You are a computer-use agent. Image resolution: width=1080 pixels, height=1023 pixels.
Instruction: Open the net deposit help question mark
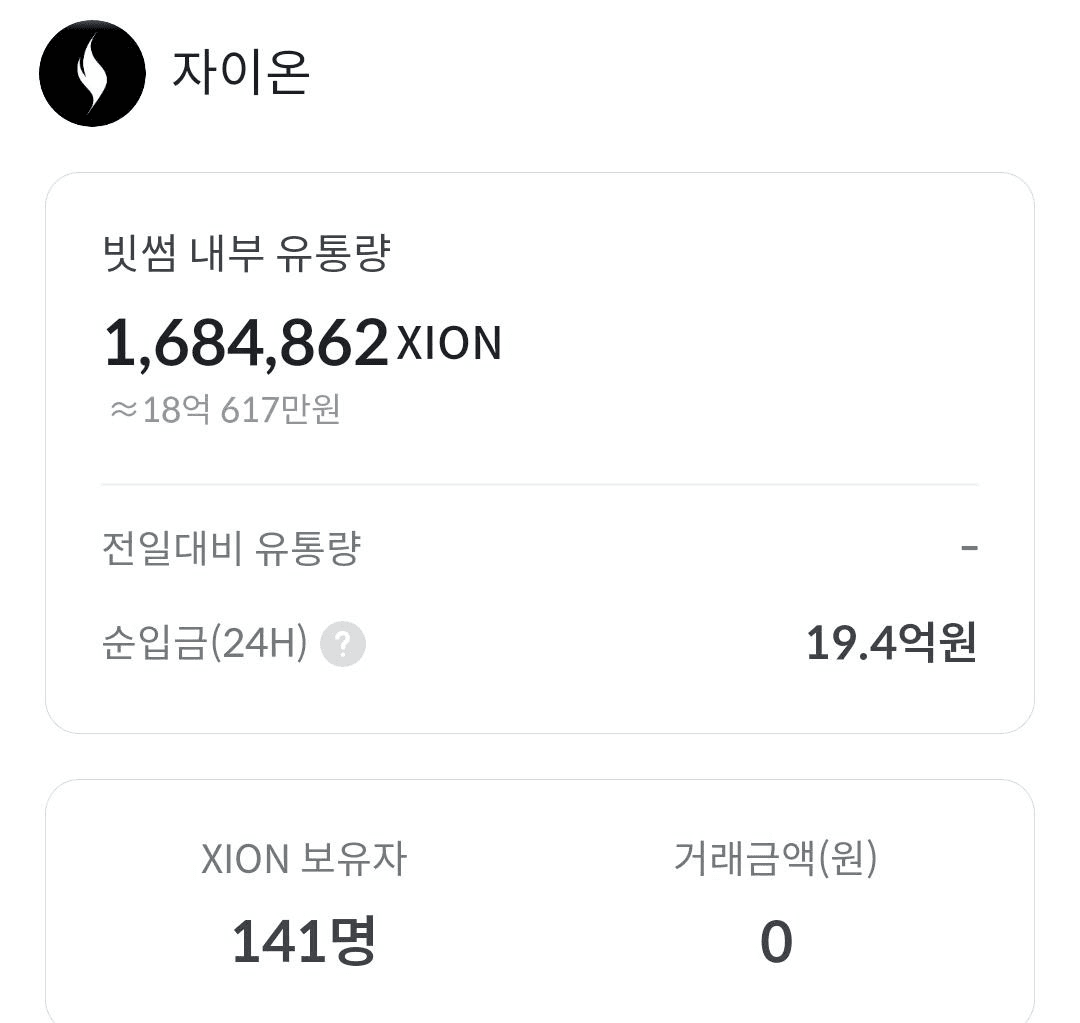click(342, 644)
